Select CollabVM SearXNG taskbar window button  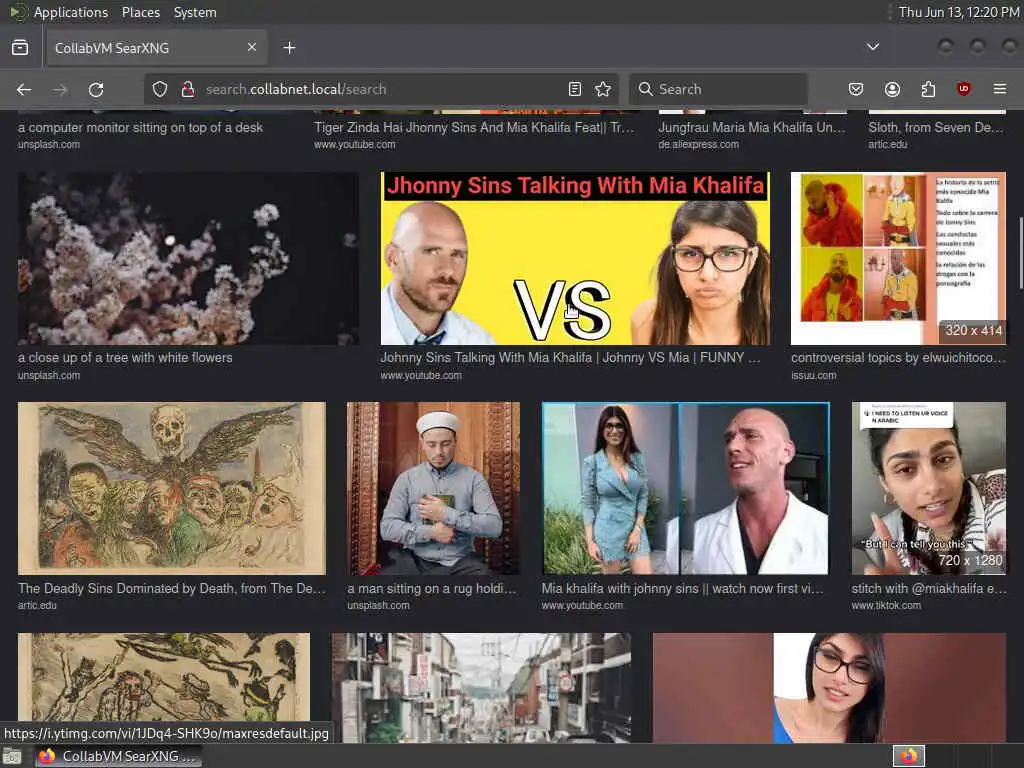point(118,756)
